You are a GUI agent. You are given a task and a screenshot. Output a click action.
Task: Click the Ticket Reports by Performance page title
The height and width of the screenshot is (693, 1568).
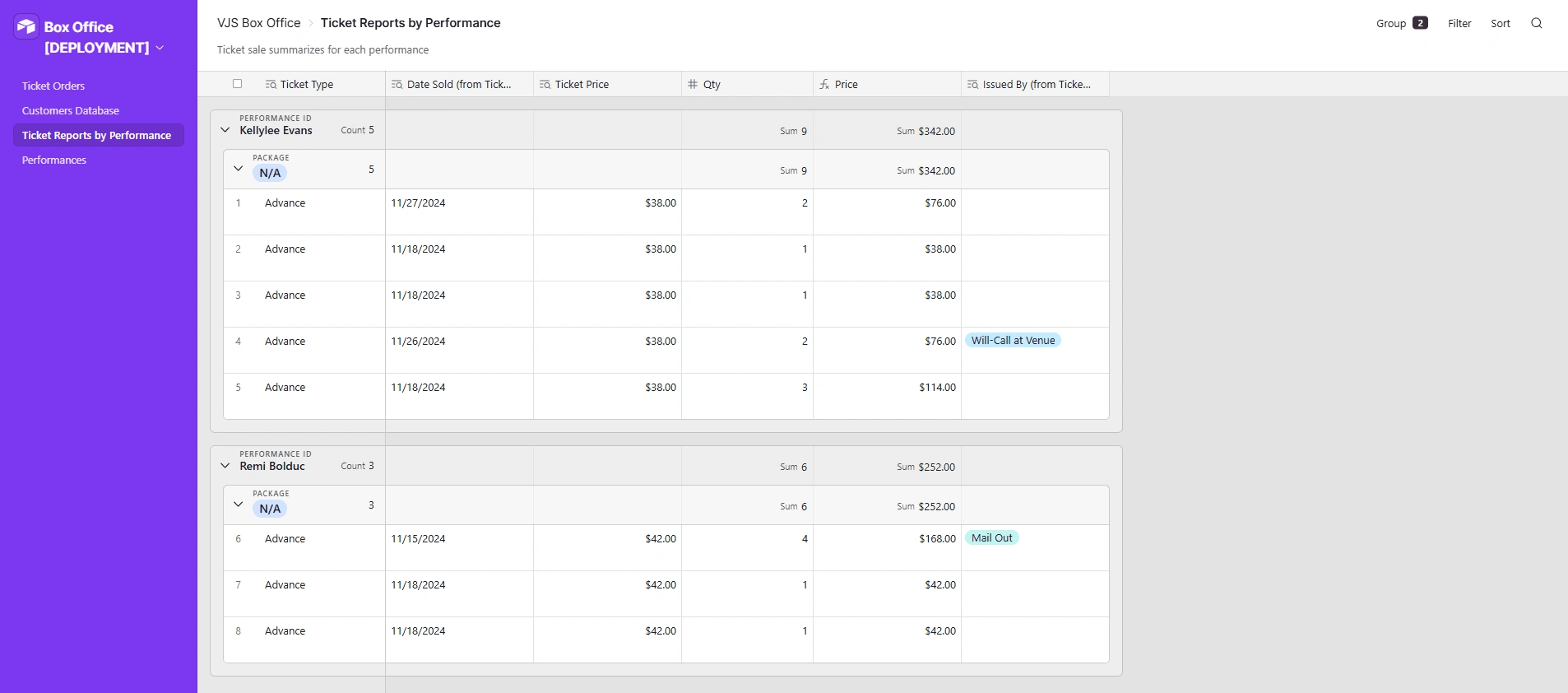point(411,23)
